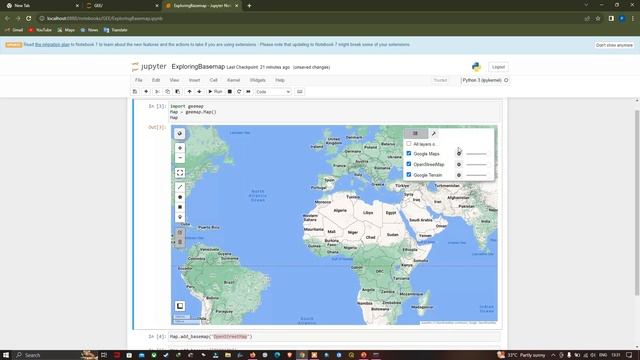Viewport: 640px width, 360px height.
Task: Open Google Terrain layer settings gear
Action: click(x=459, y=175)
